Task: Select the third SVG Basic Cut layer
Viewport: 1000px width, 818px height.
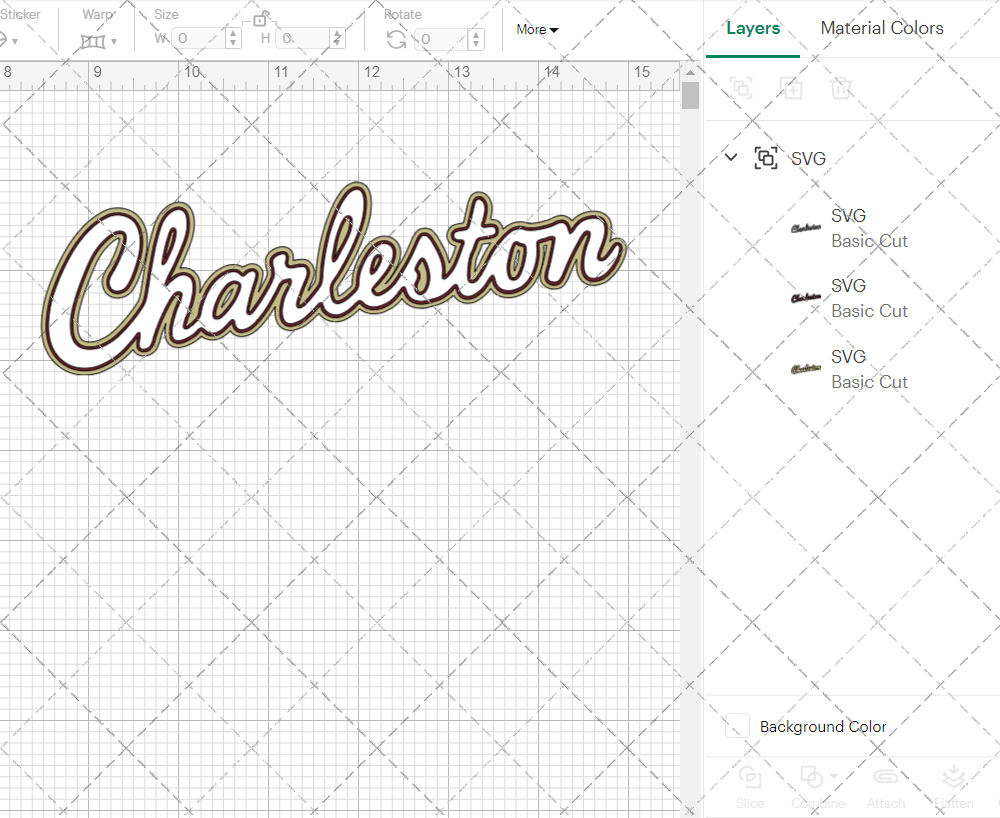Action: [853, 369]
